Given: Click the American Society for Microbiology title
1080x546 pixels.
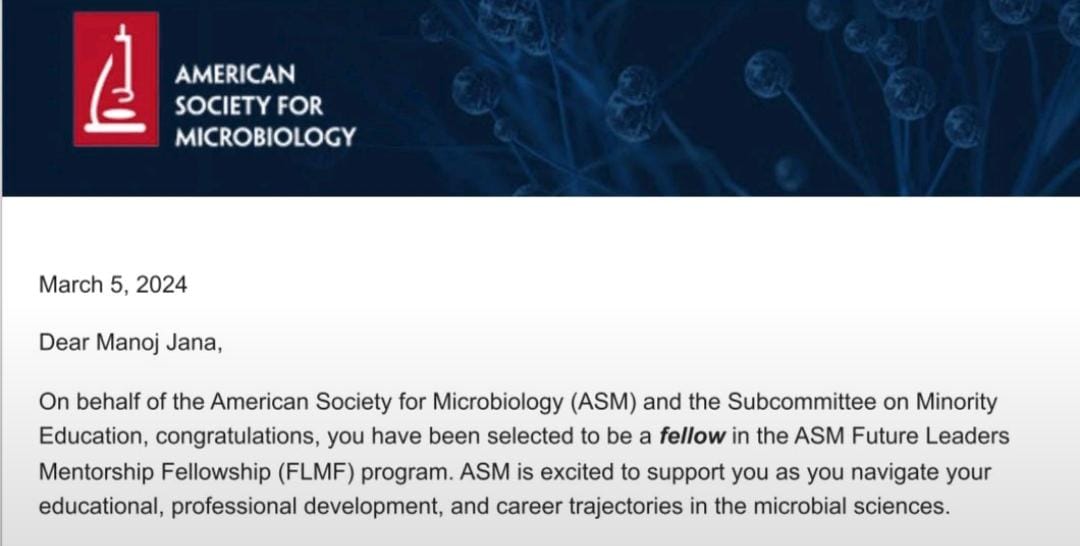Looking at the screenshot, I should [264, 105].
